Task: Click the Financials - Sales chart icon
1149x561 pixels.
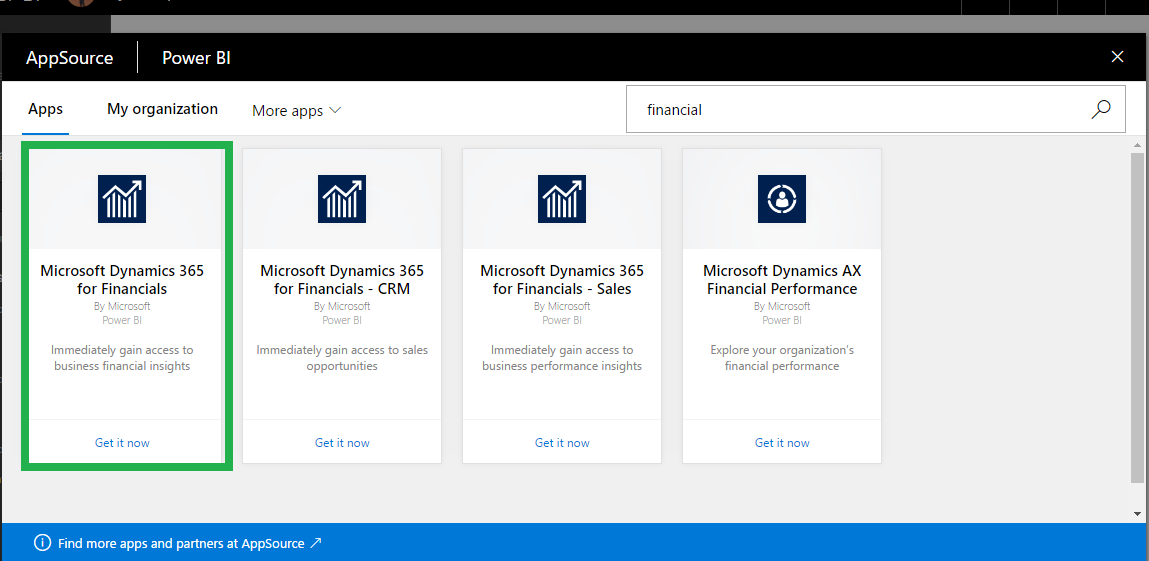Action: click(x=562, y=198)
